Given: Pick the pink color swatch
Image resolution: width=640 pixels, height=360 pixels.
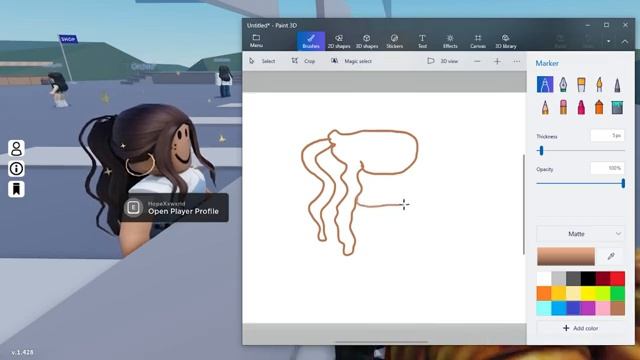Looking at the screenshot, I should 603,308.
